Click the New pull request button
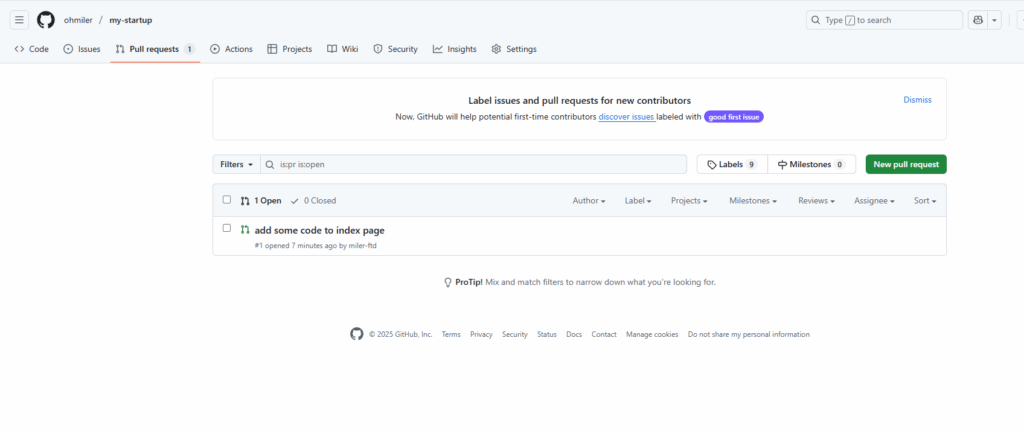Image resolution: width=1024 pixels, height=431 pixels. [905, 164]
